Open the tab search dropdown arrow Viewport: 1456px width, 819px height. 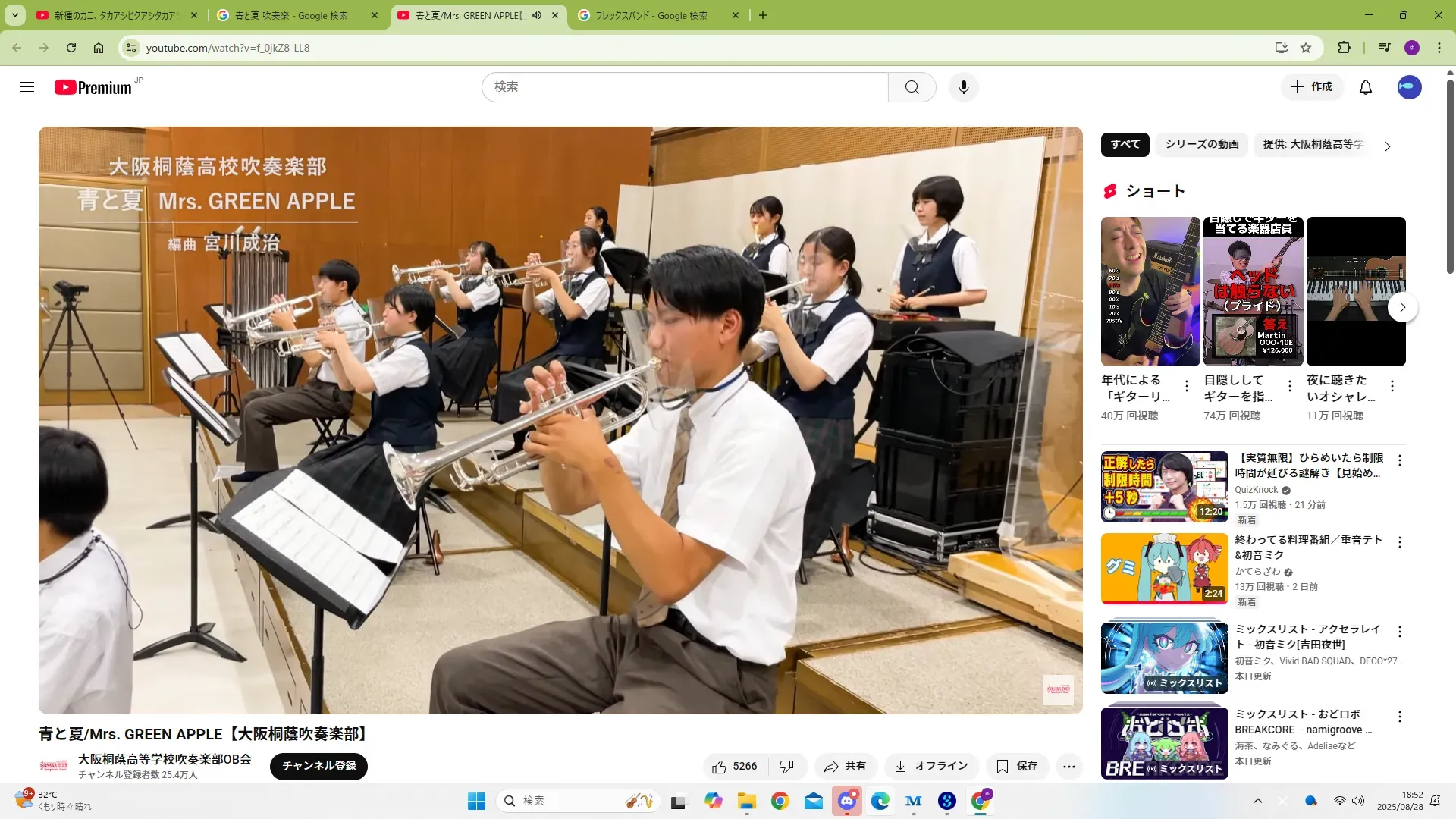click(x=15, y=15)
